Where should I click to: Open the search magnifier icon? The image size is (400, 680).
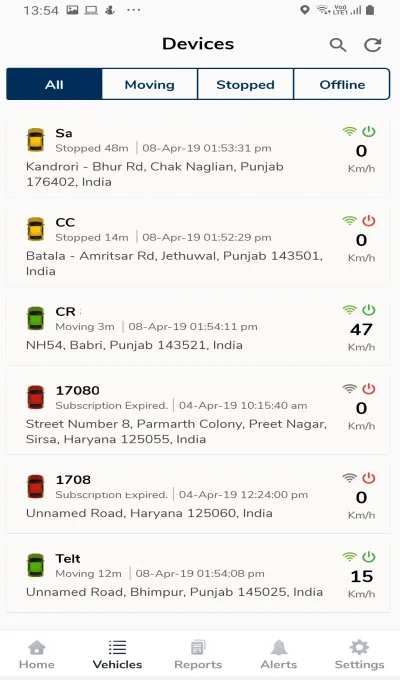pos(338,45)
